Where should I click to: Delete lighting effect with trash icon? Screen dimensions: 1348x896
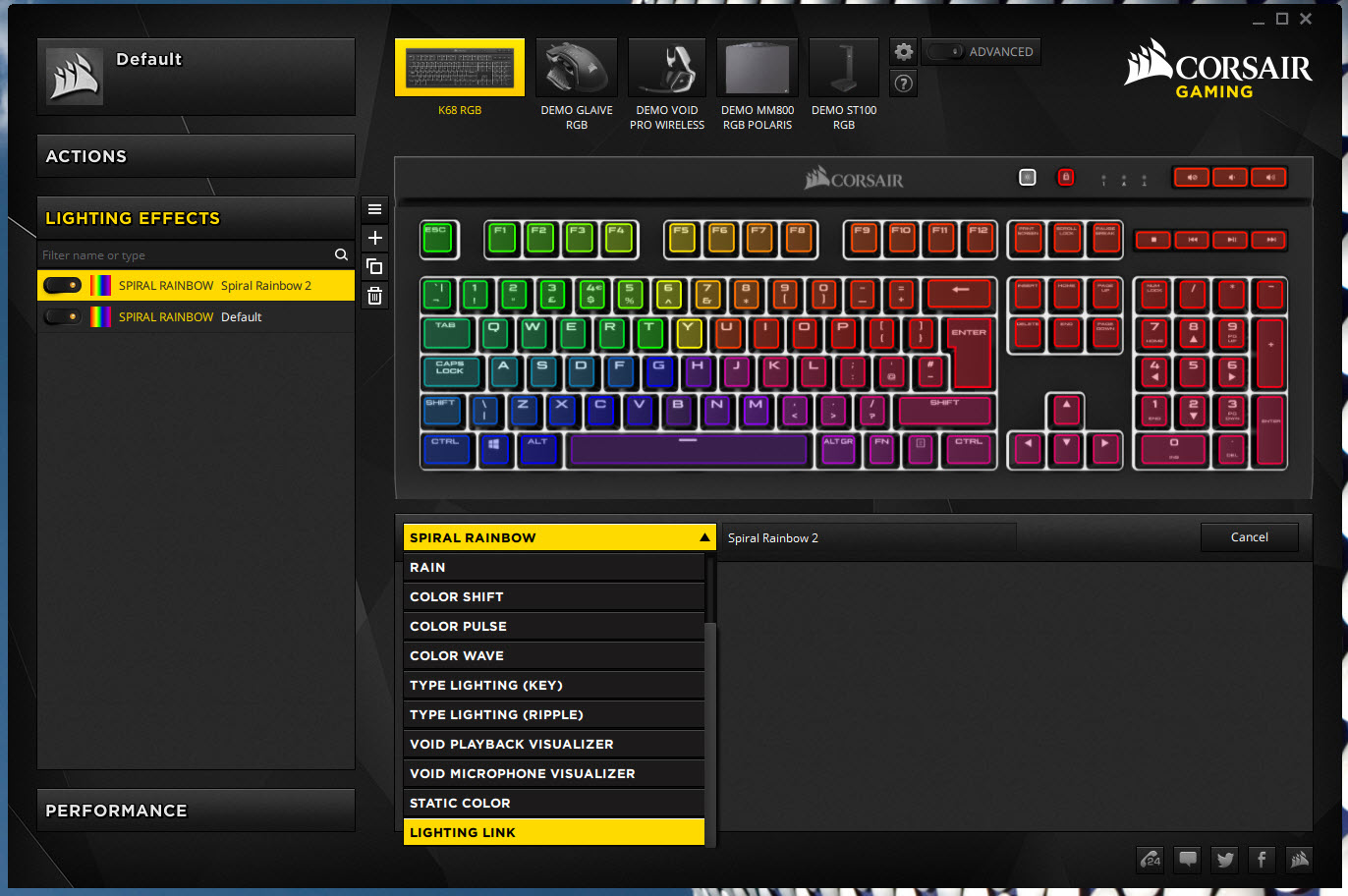374,295
